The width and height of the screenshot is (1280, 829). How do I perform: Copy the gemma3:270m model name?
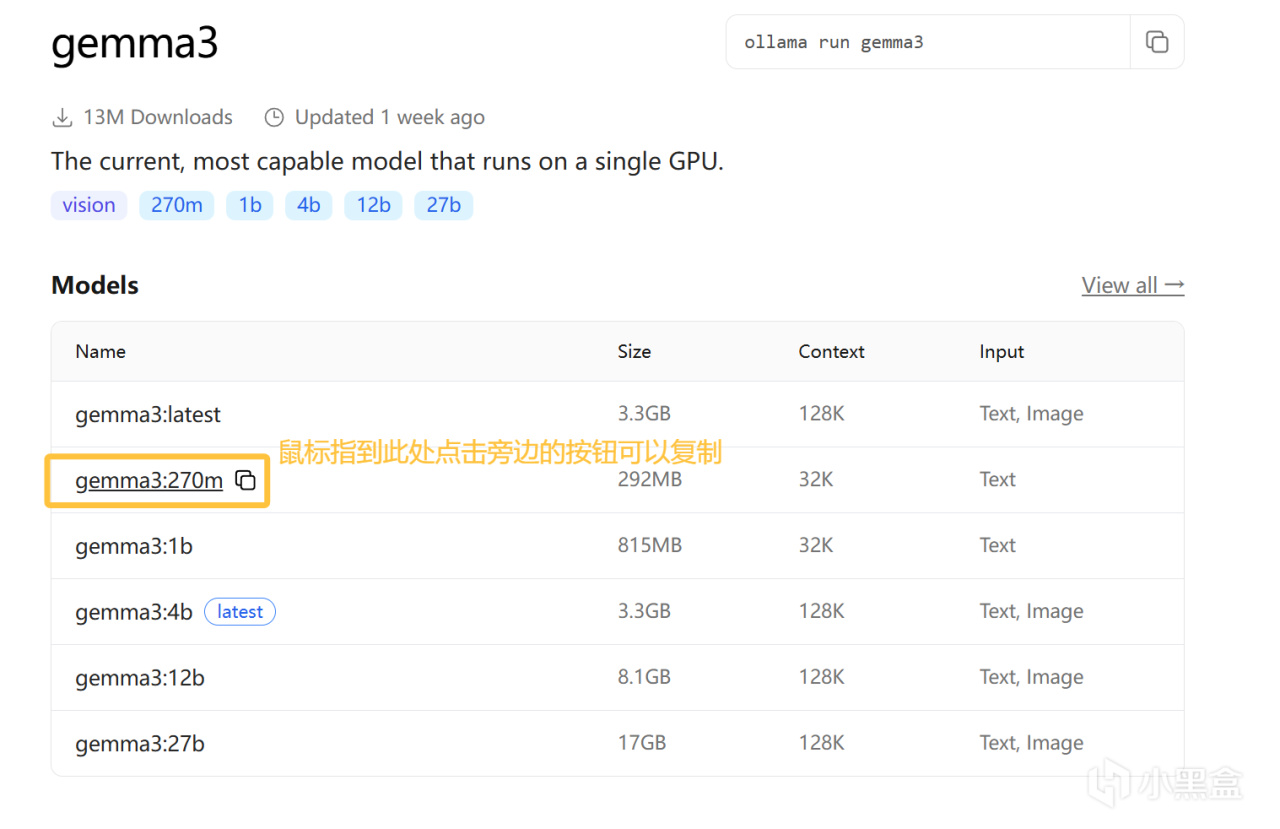[x=245, y=481]
